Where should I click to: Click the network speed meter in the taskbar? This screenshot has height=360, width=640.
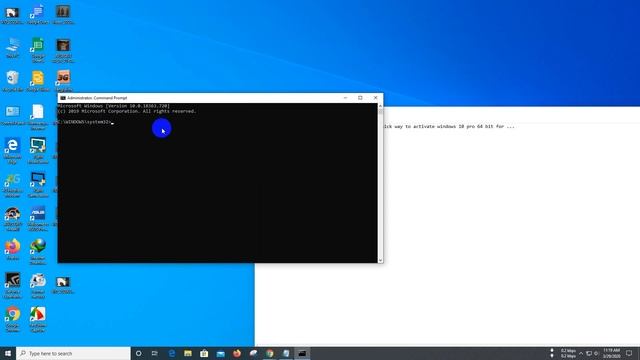tap(563, 353)
